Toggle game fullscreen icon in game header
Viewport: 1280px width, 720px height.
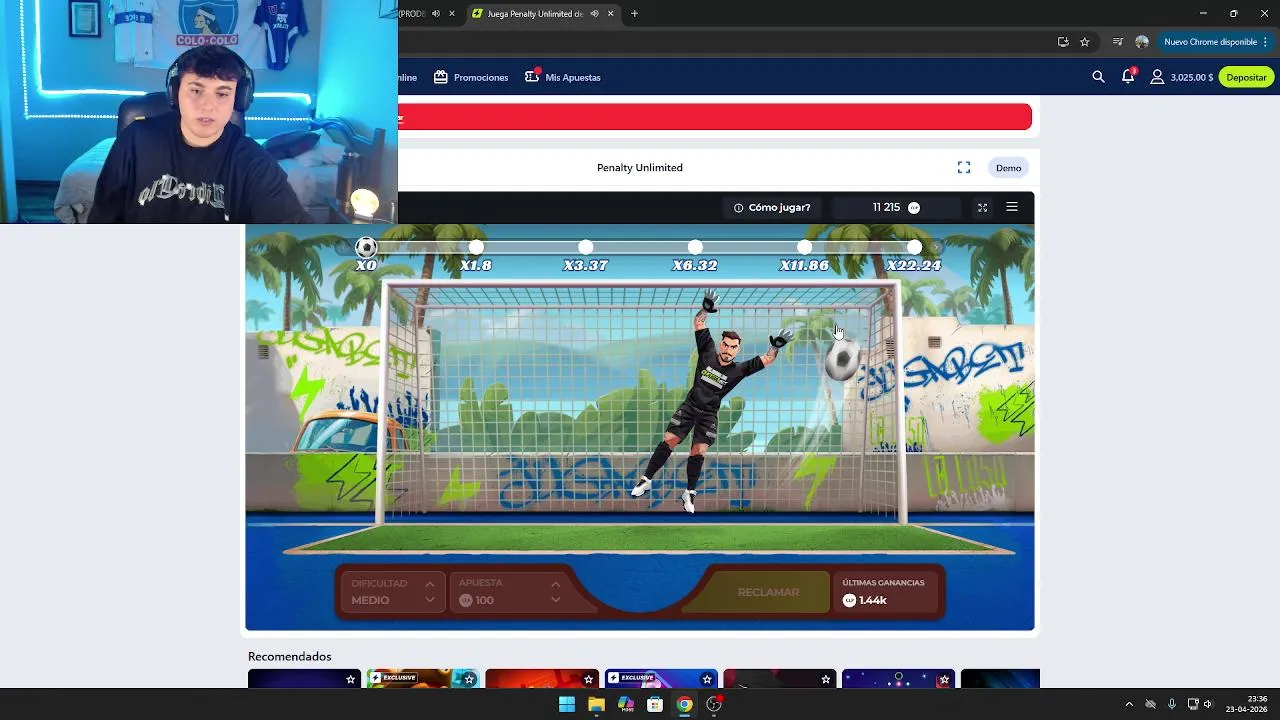tap(982, 207)
